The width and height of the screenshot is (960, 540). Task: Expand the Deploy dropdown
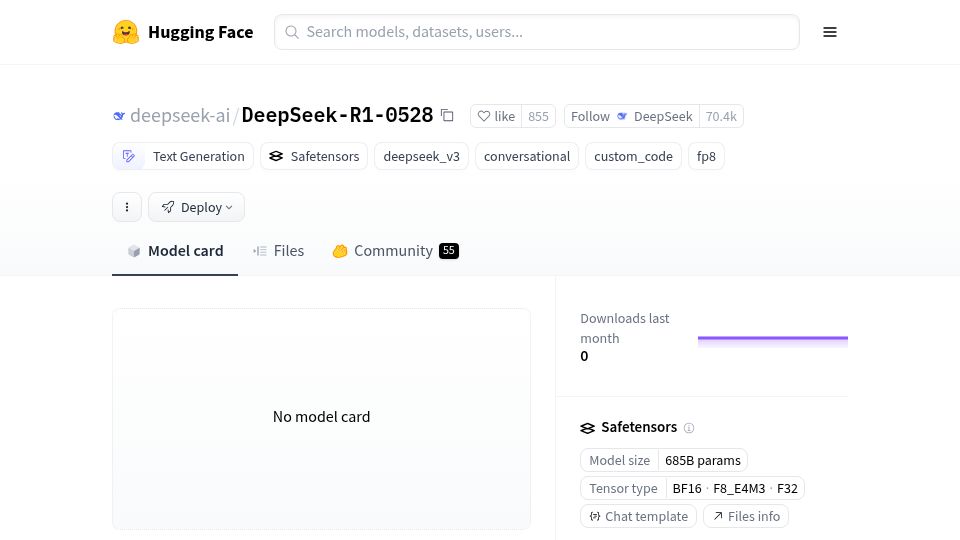pyautogui.click(x=196, y=207)
